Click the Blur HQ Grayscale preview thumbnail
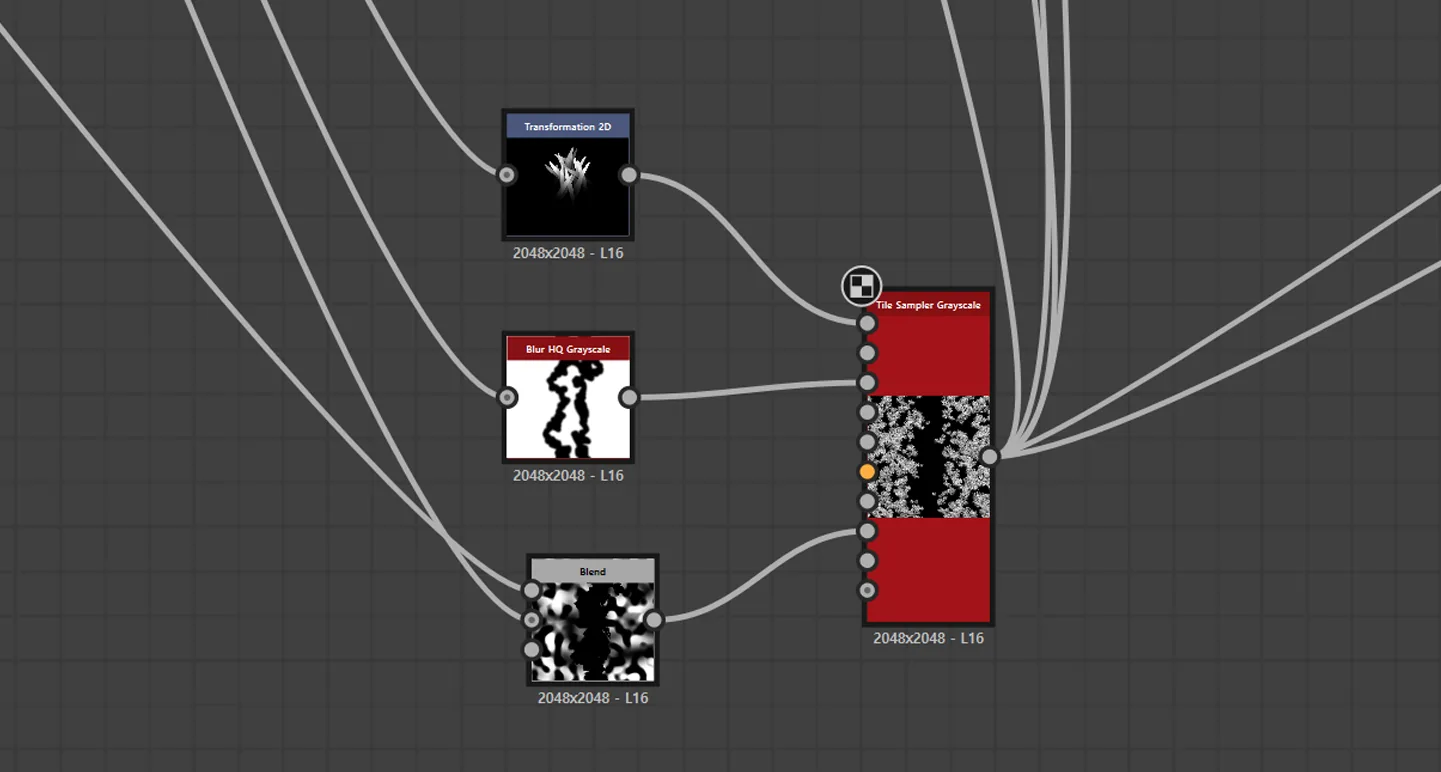The image size is (1441, 772). click(568, 409)
